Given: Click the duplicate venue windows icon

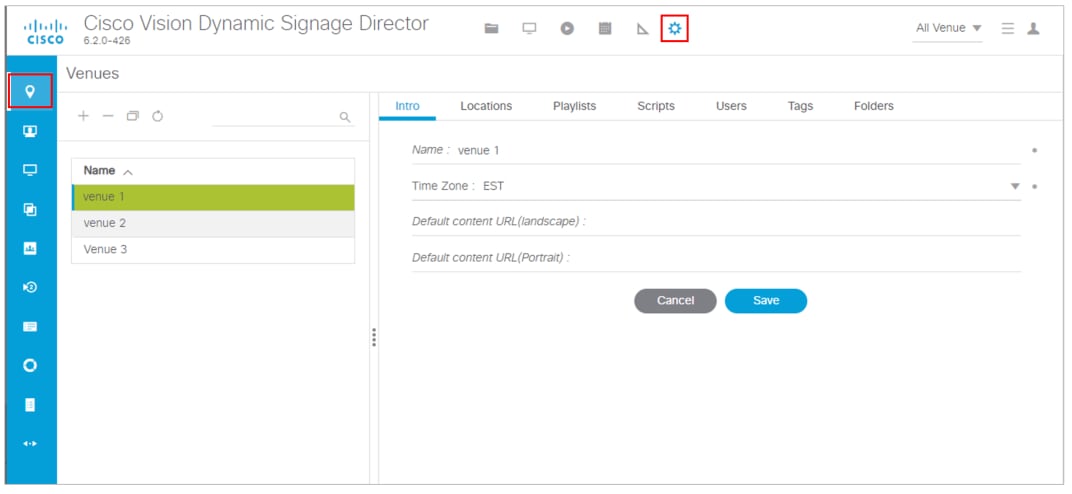Looking at the screenshot, I should point(133,116).
